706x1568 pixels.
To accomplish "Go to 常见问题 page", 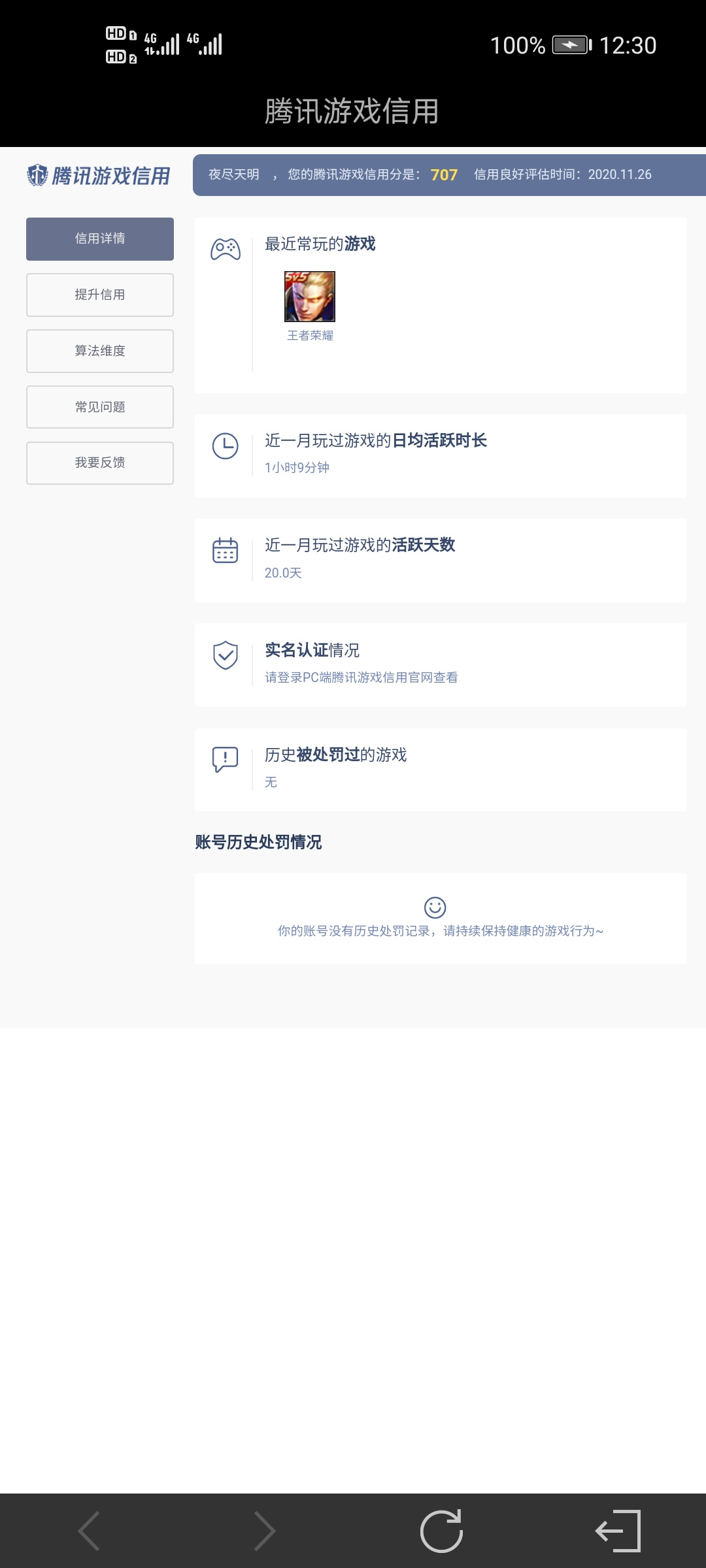I will click(100, 407).
